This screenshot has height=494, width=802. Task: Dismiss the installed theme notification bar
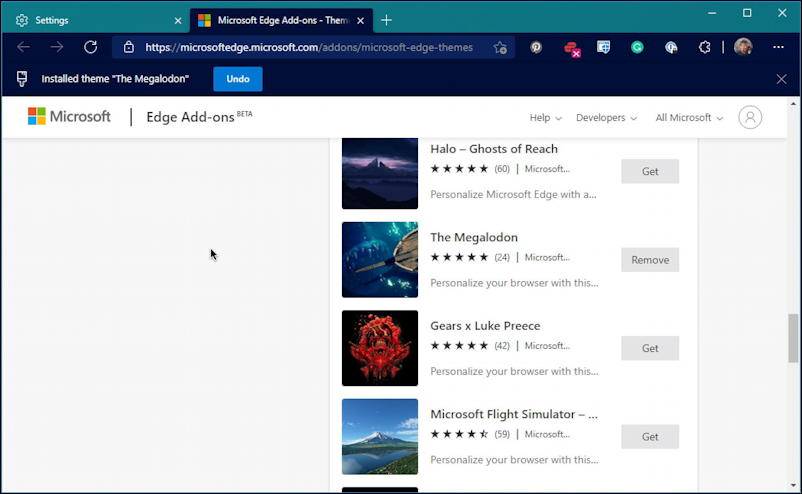pos(782,79)
